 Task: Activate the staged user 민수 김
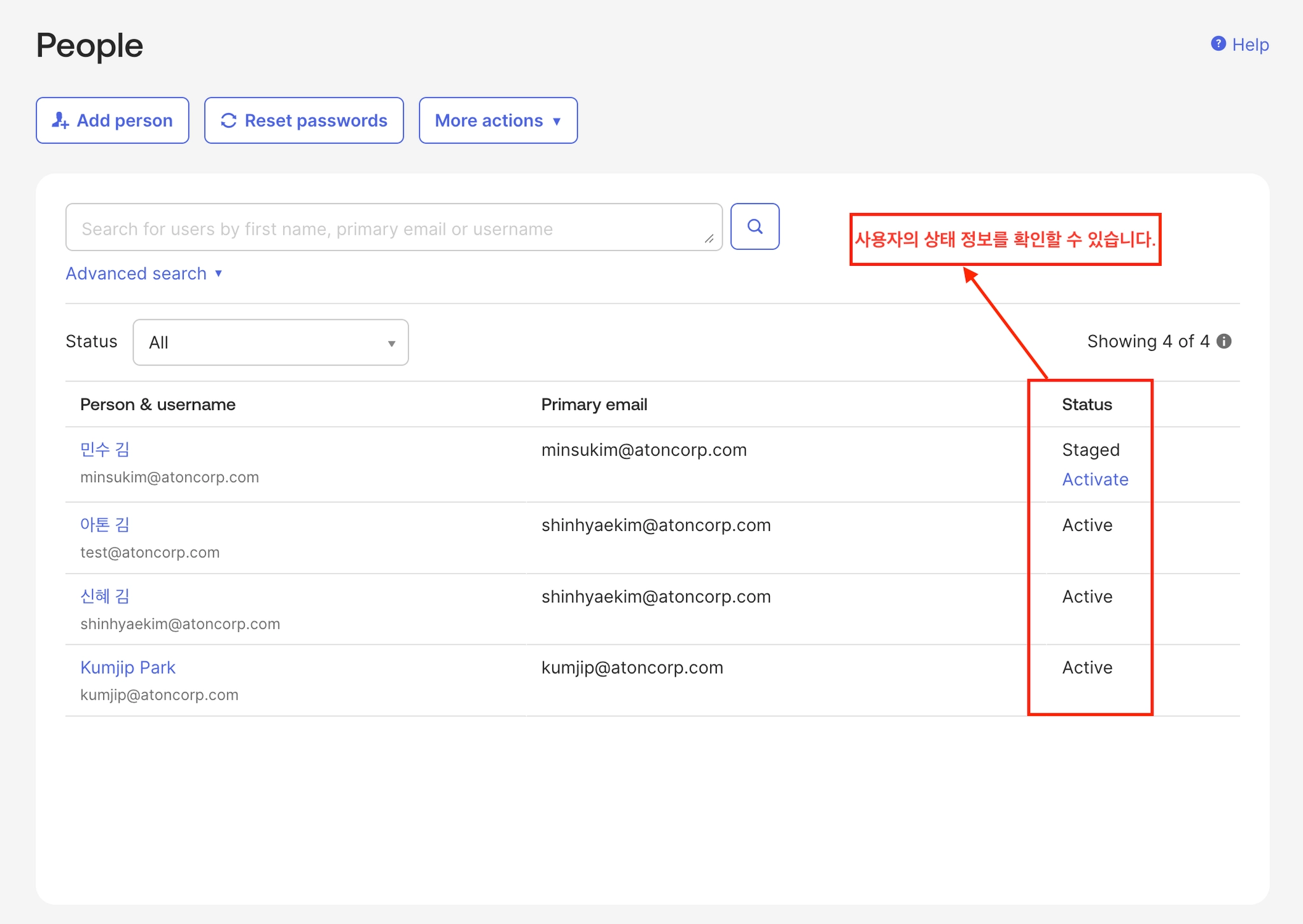(1094, 479)
